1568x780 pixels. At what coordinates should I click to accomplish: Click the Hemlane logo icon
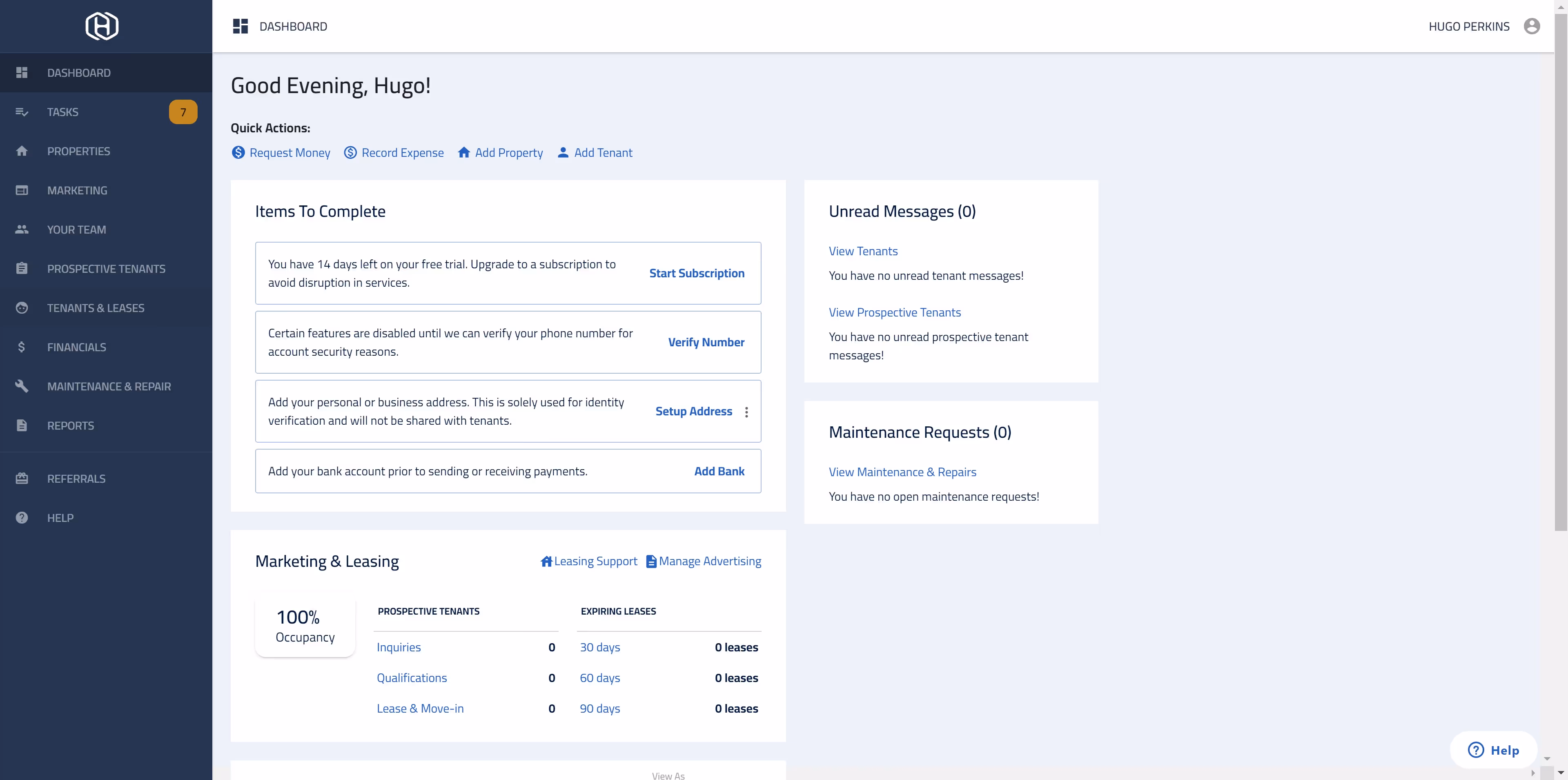(x=102, y=26)
